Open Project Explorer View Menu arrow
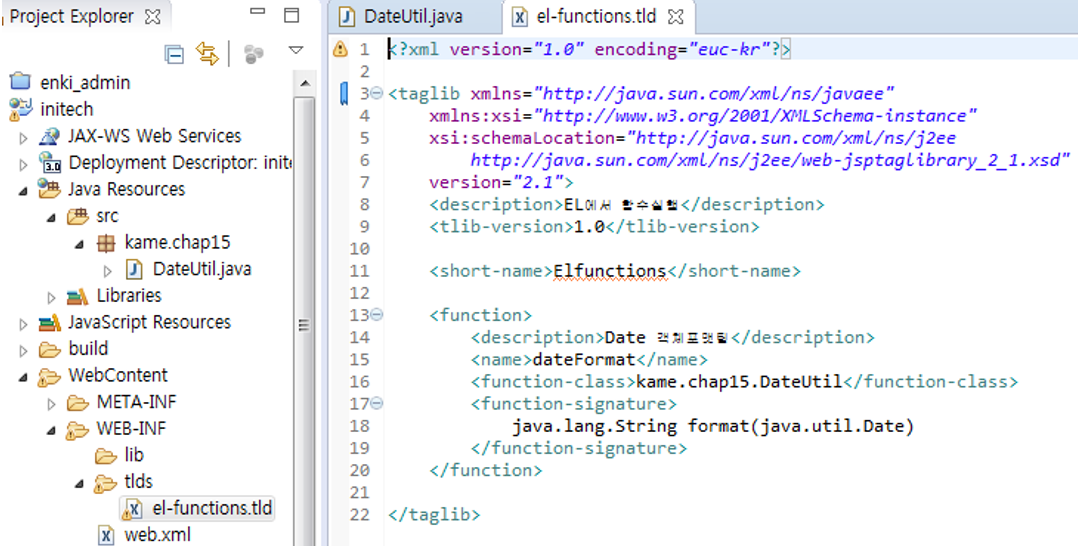Screen dimensions: 1078x546 pyautogui.click(x=296, y=50)
